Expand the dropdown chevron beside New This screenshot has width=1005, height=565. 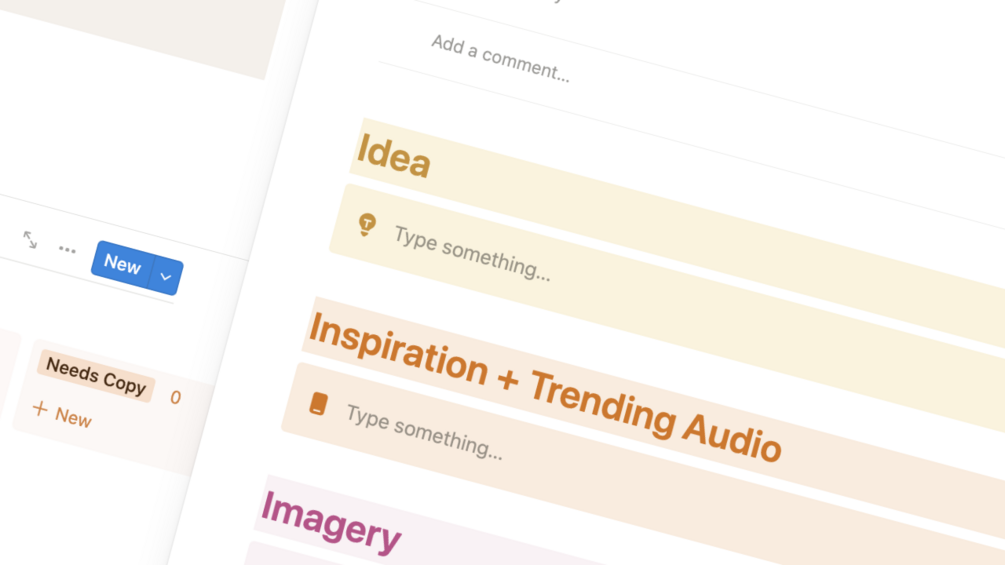click(166, 277)
